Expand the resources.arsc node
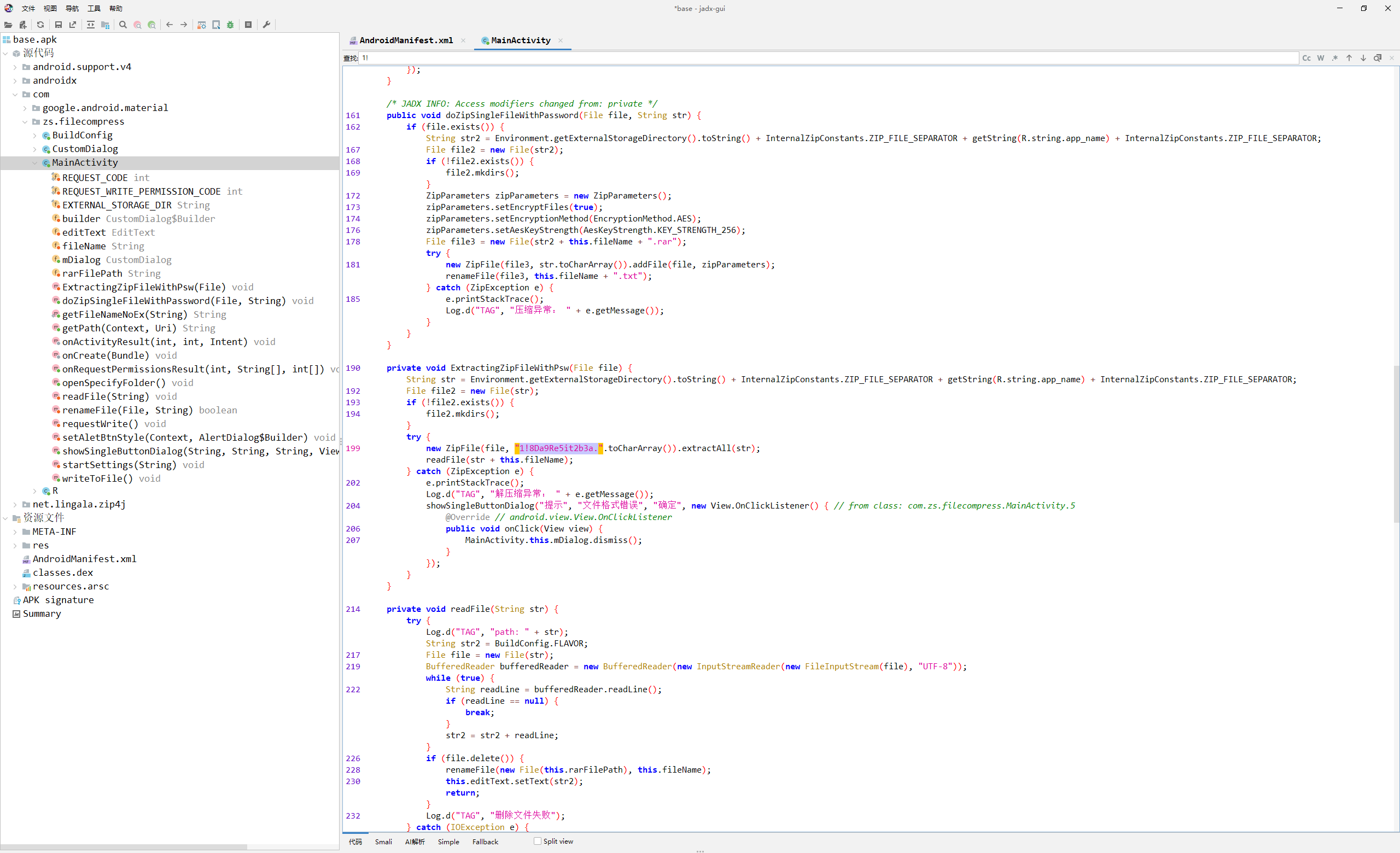Screen dimensions: 1400x853 [15, 586]
